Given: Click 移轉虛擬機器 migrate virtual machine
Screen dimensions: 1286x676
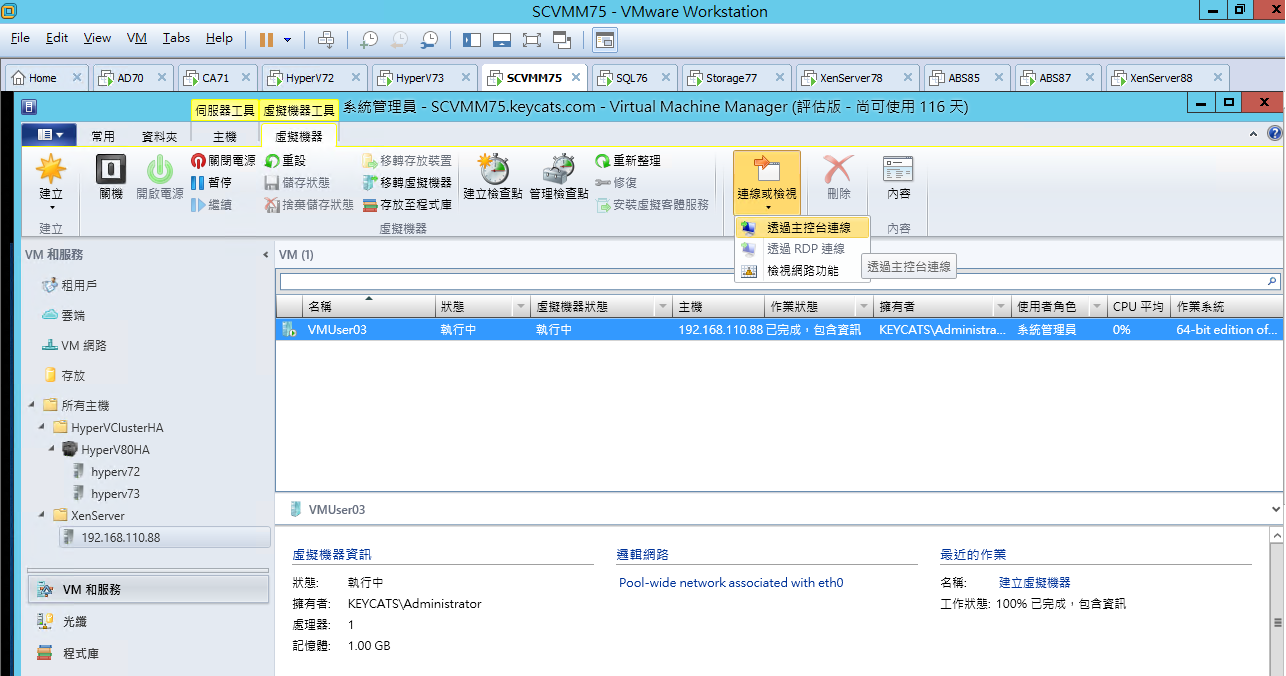Looking at the screenshot, I should (407, 182).
